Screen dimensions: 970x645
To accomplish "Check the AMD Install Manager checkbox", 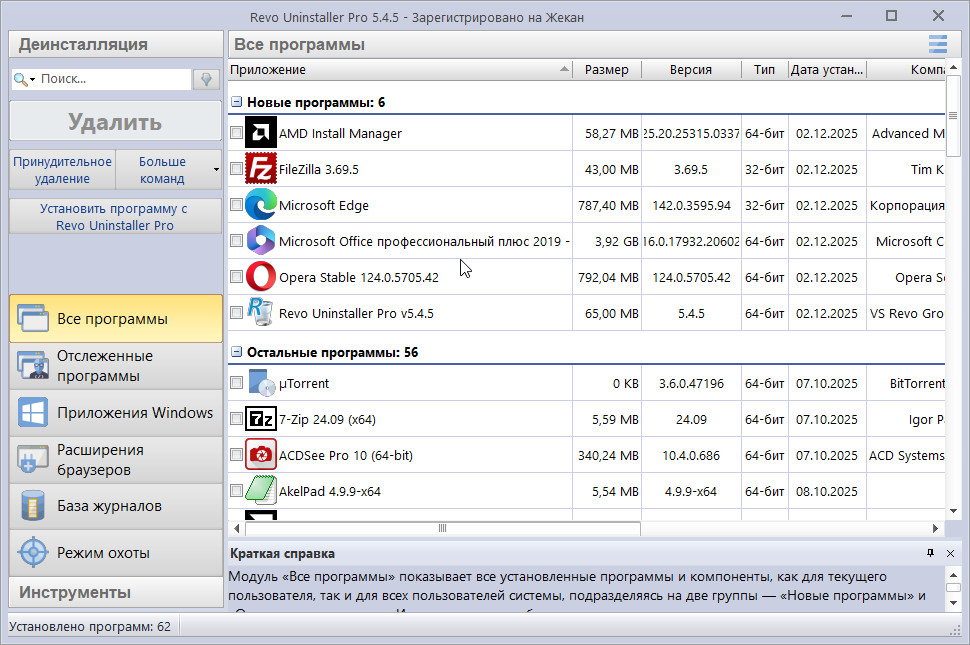I will coord(236,133).
